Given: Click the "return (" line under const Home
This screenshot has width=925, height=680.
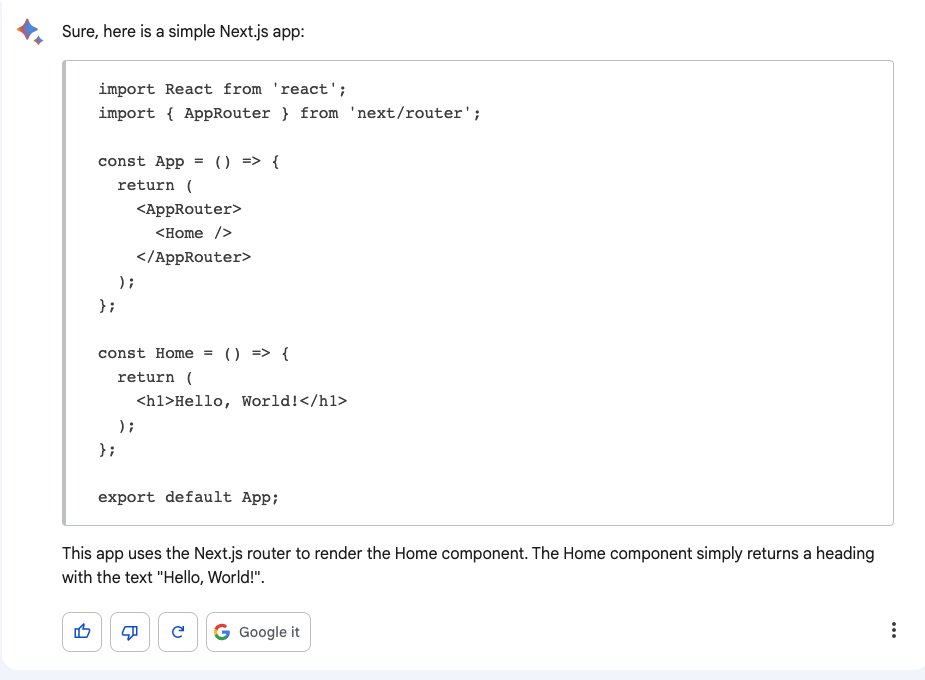Looking at the screenshot, I should coord(155,377).
